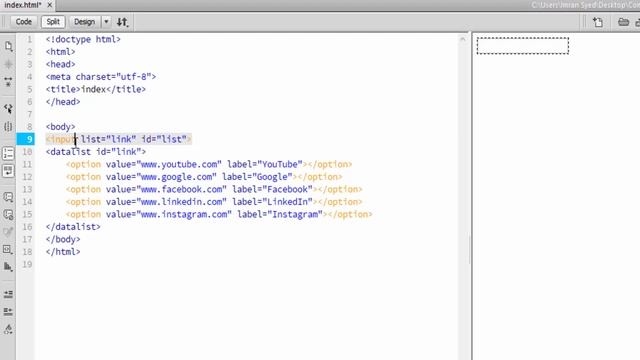Click the label="Instagram" attribute text
Viewport: 640px width, 360px height.
point(280,214)
